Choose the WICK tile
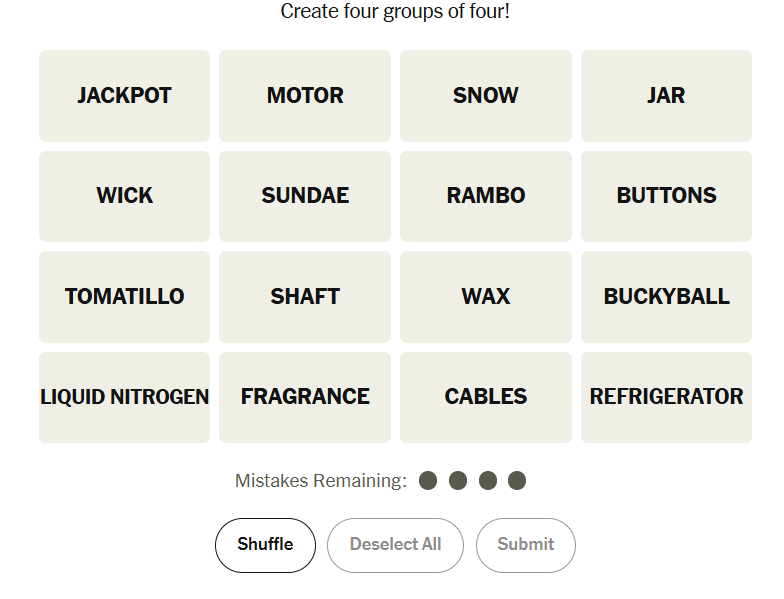The image size is (784, 599). pyautogui.click(x=124, y=196)
